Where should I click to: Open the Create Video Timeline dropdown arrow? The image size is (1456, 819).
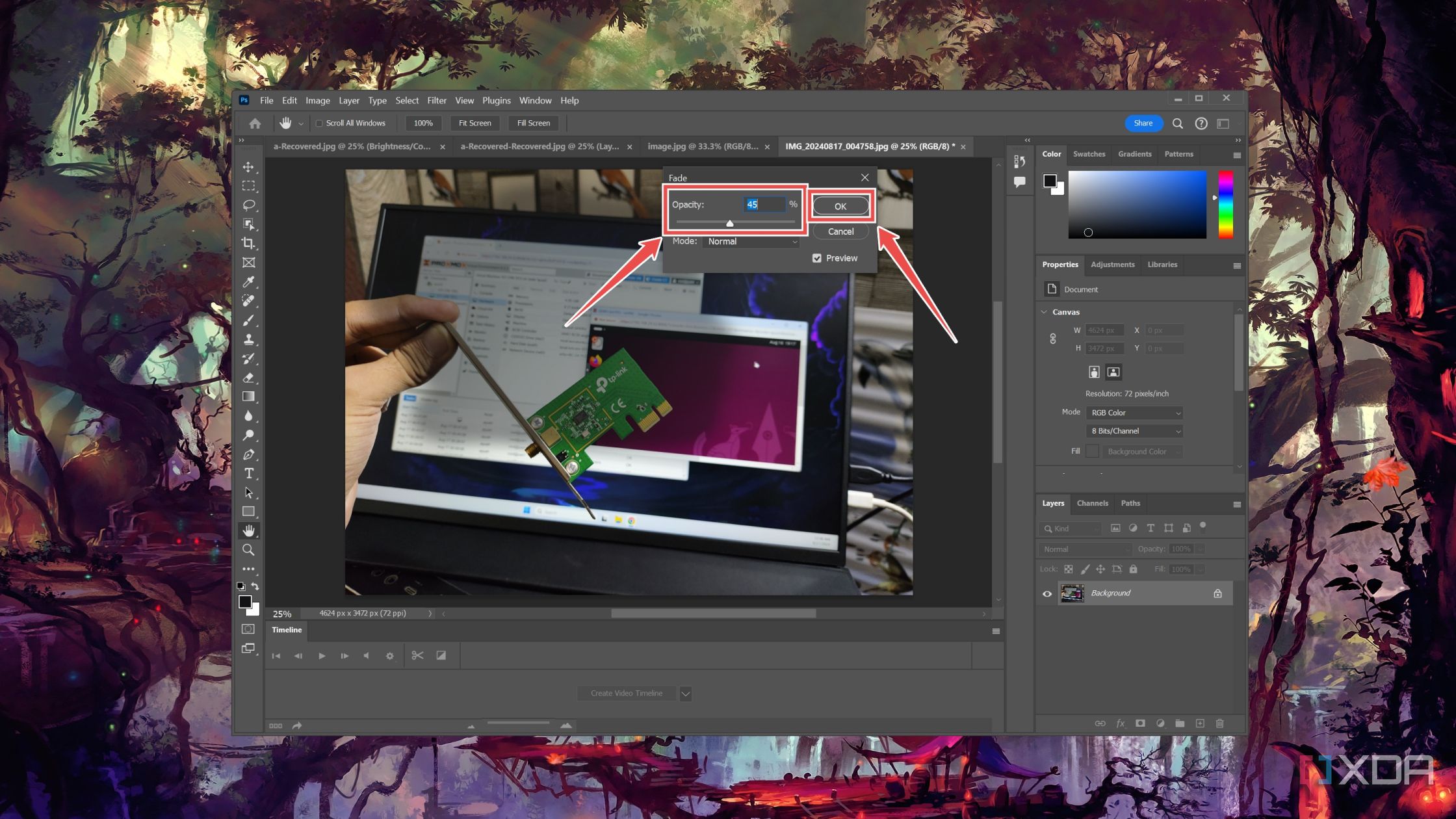685,694
